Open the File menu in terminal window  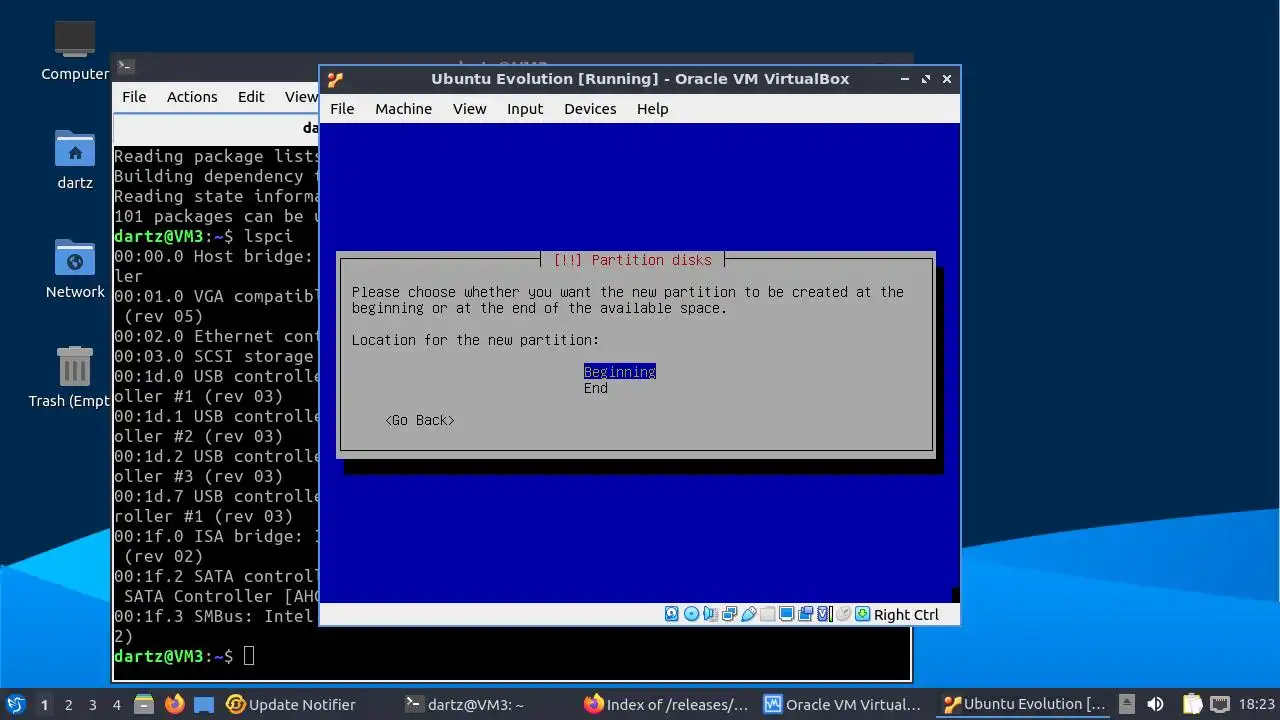[x=134, y=97]
